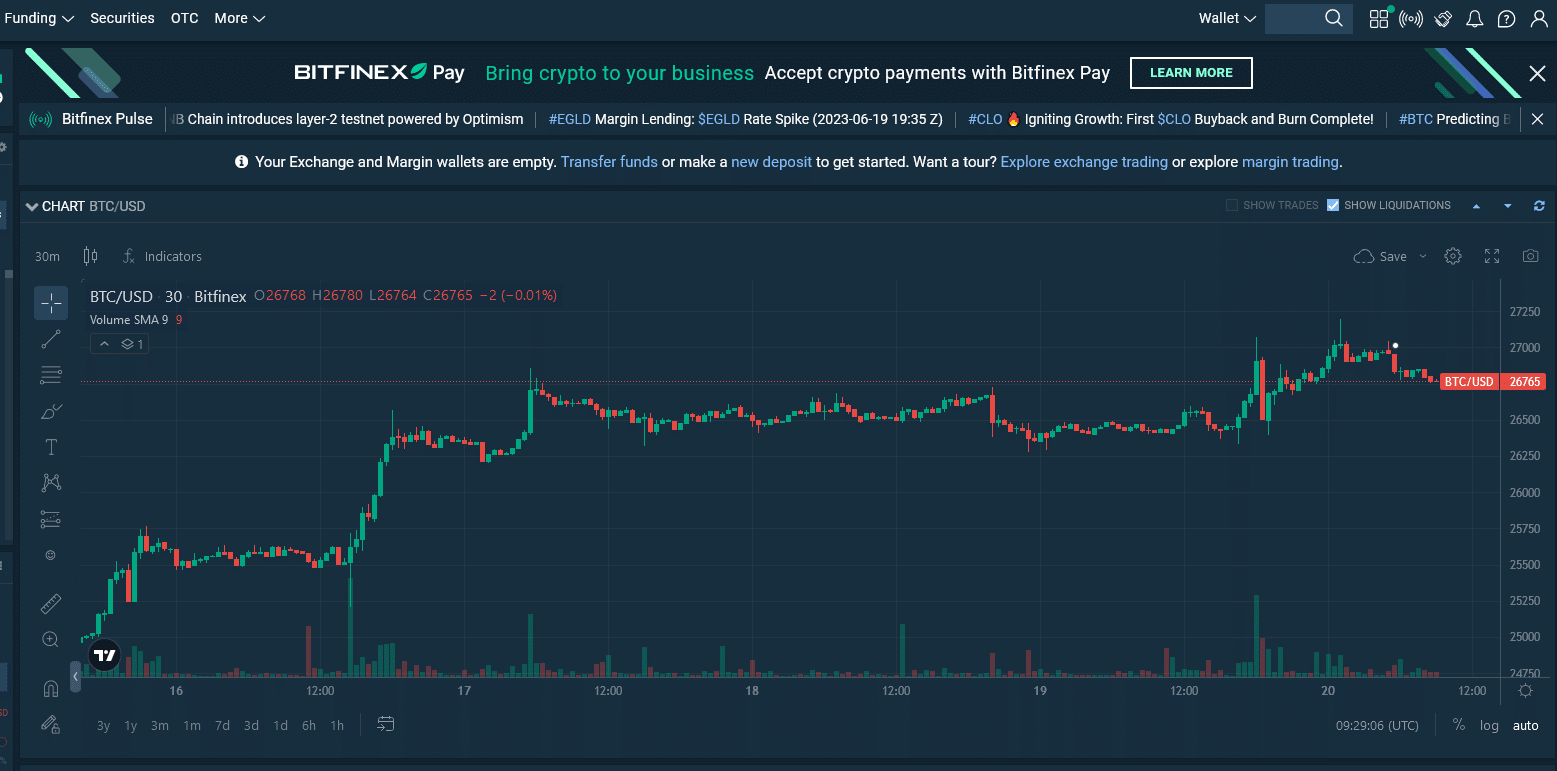1557x771 pixels.
Task: Open candlestick chart style selector
Action: [90, 256]
